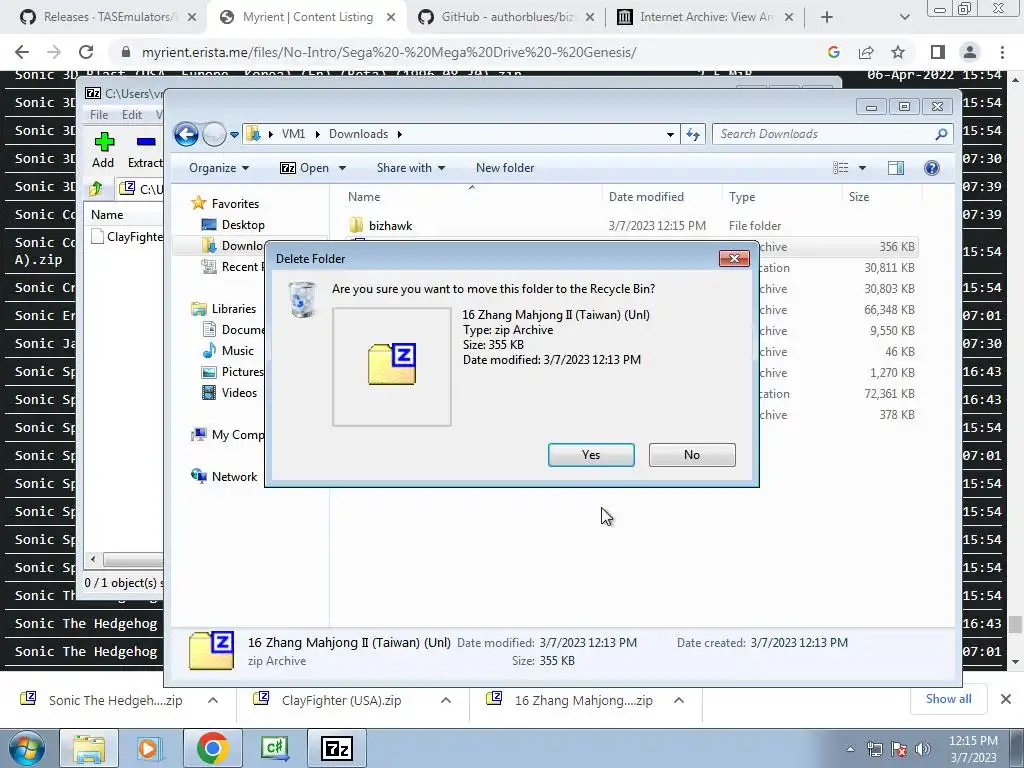Go up one folder in 7-Zip
The width and height of the screenshot is (1024, 768).
96,189
